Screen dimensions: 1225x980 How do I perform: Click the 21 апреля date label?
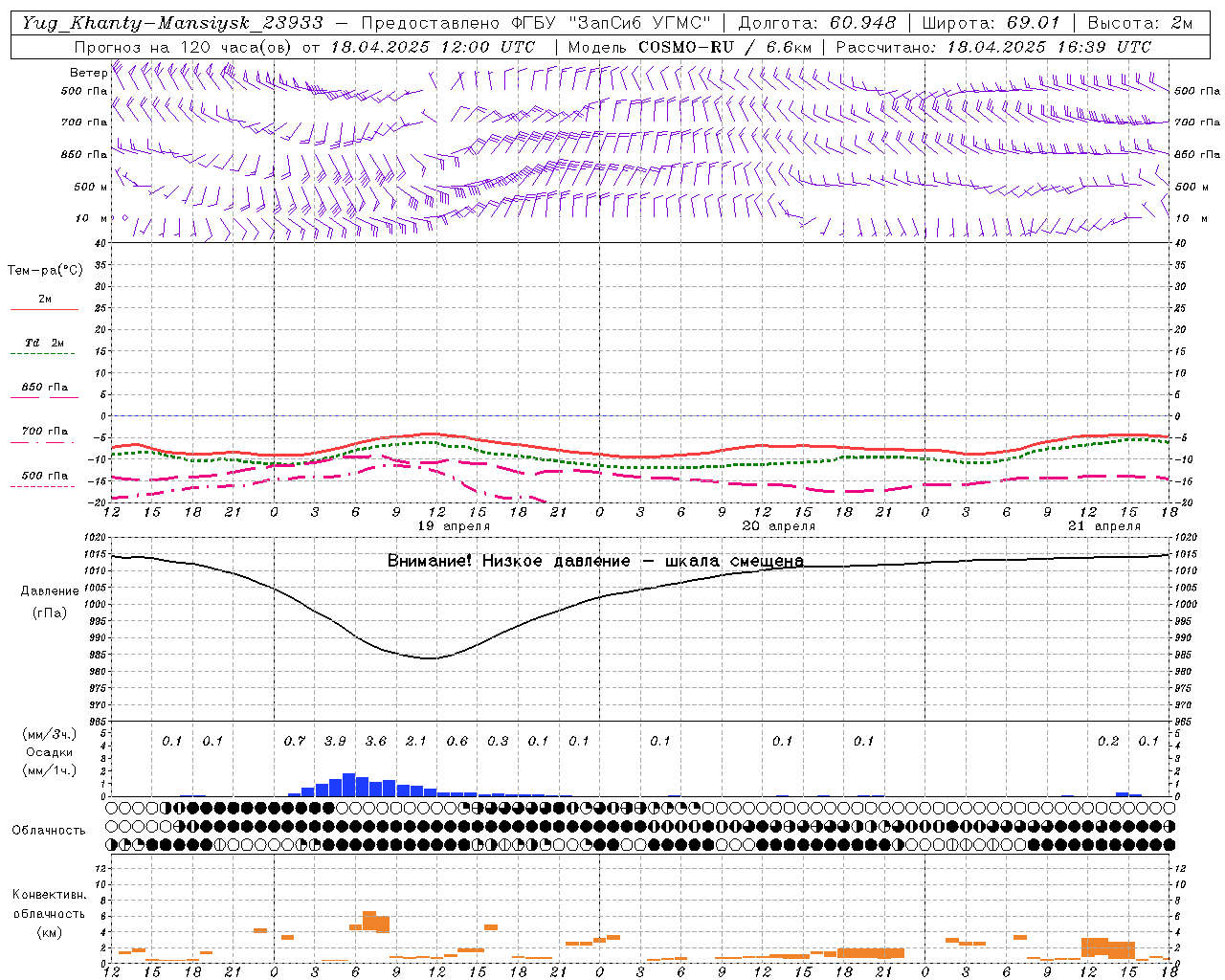1104,526
